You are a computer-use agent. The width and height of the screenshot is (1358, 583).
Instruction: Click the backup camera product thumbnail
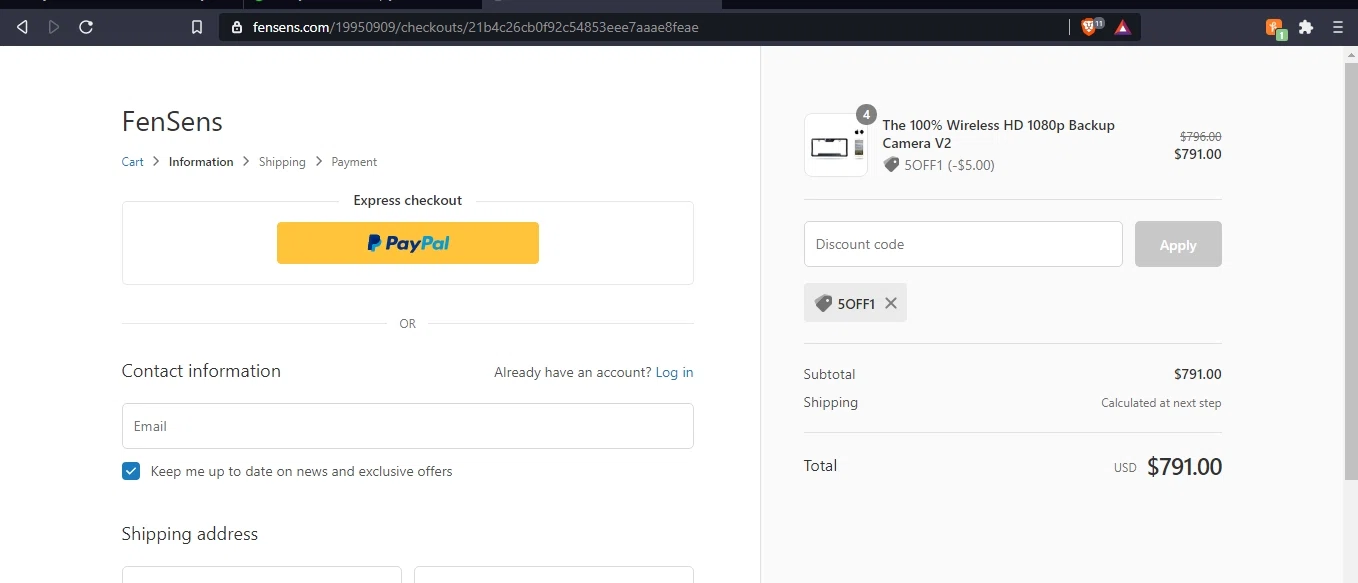(836, 145)
